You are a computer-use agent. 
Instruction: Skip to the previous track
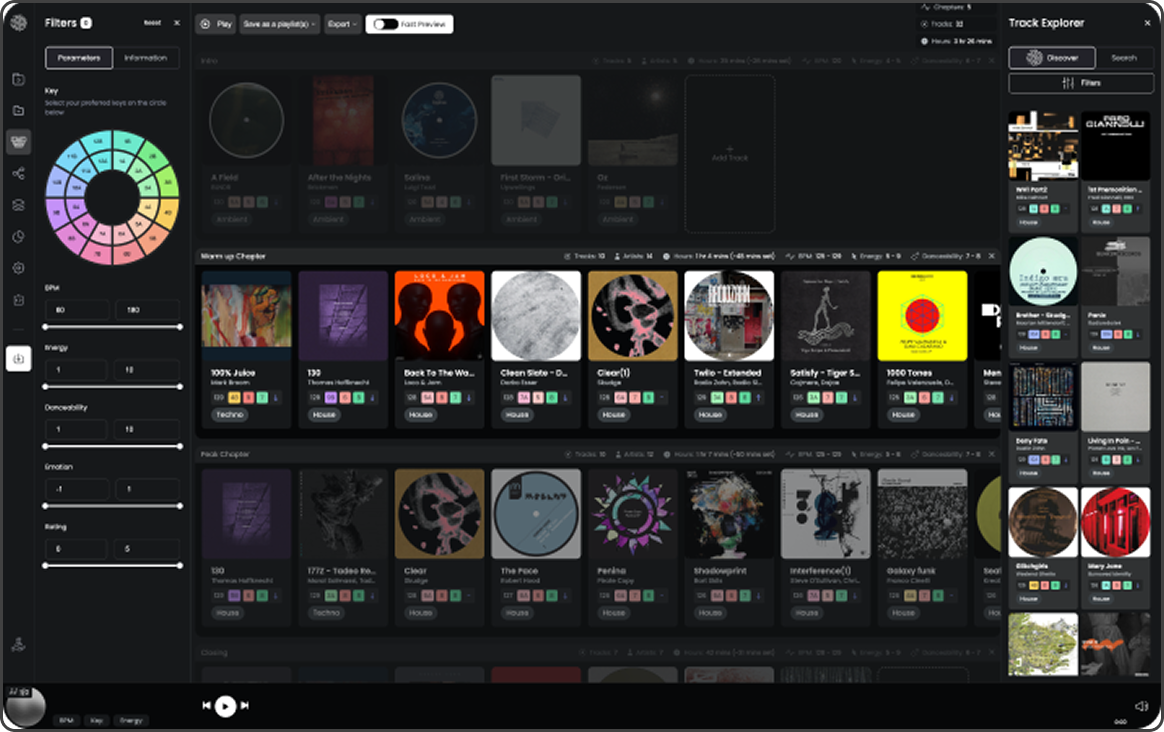(206, 705)
